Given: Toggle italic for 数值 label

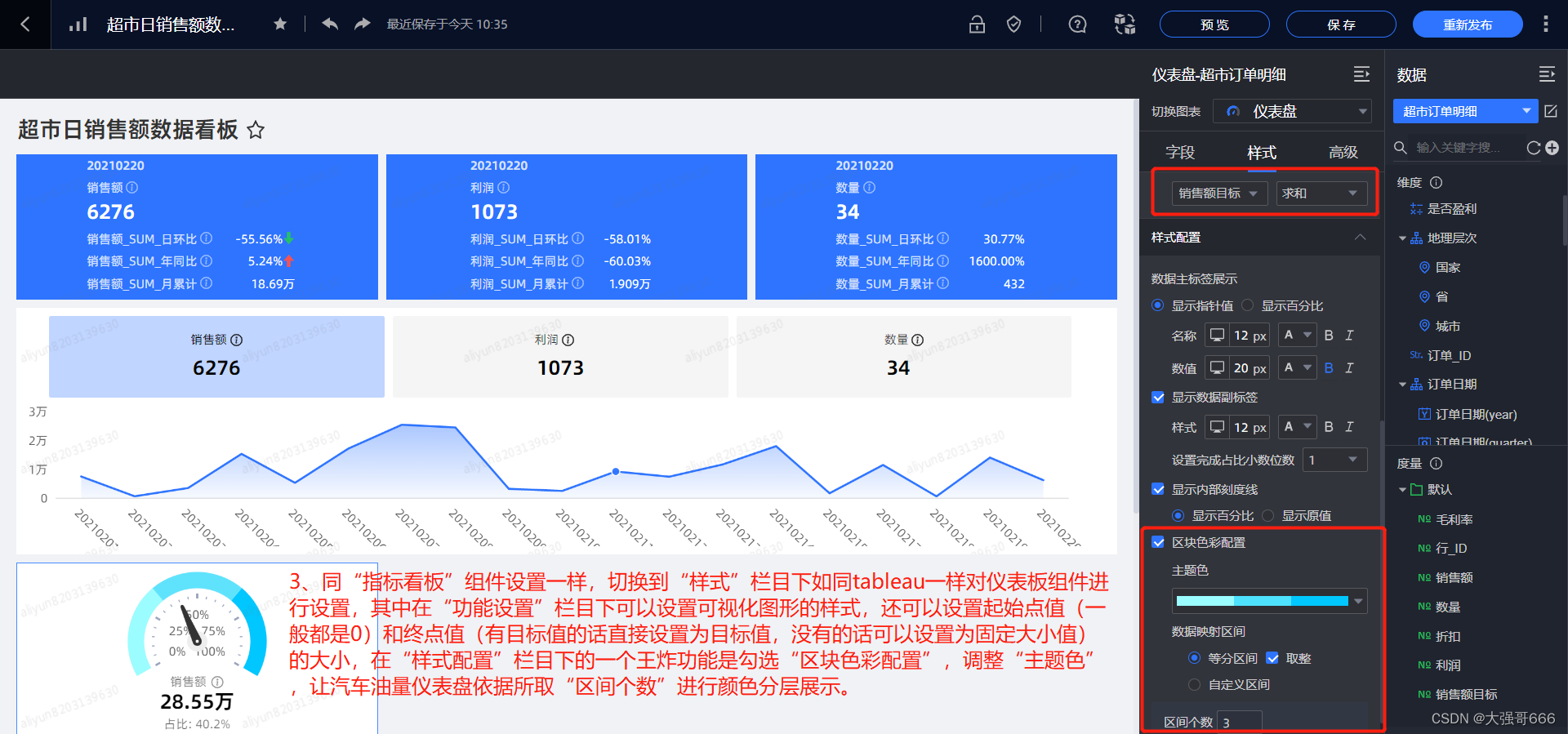Looking at the screenshot, I should 1349,368.
